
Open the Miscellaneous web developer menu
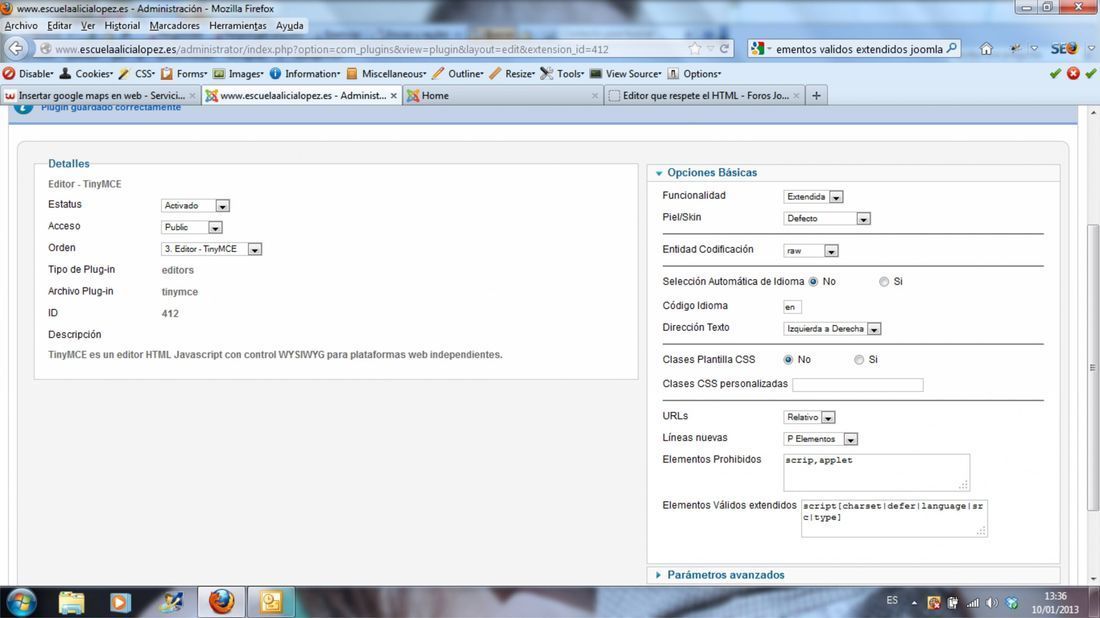(x=386, y=74)
